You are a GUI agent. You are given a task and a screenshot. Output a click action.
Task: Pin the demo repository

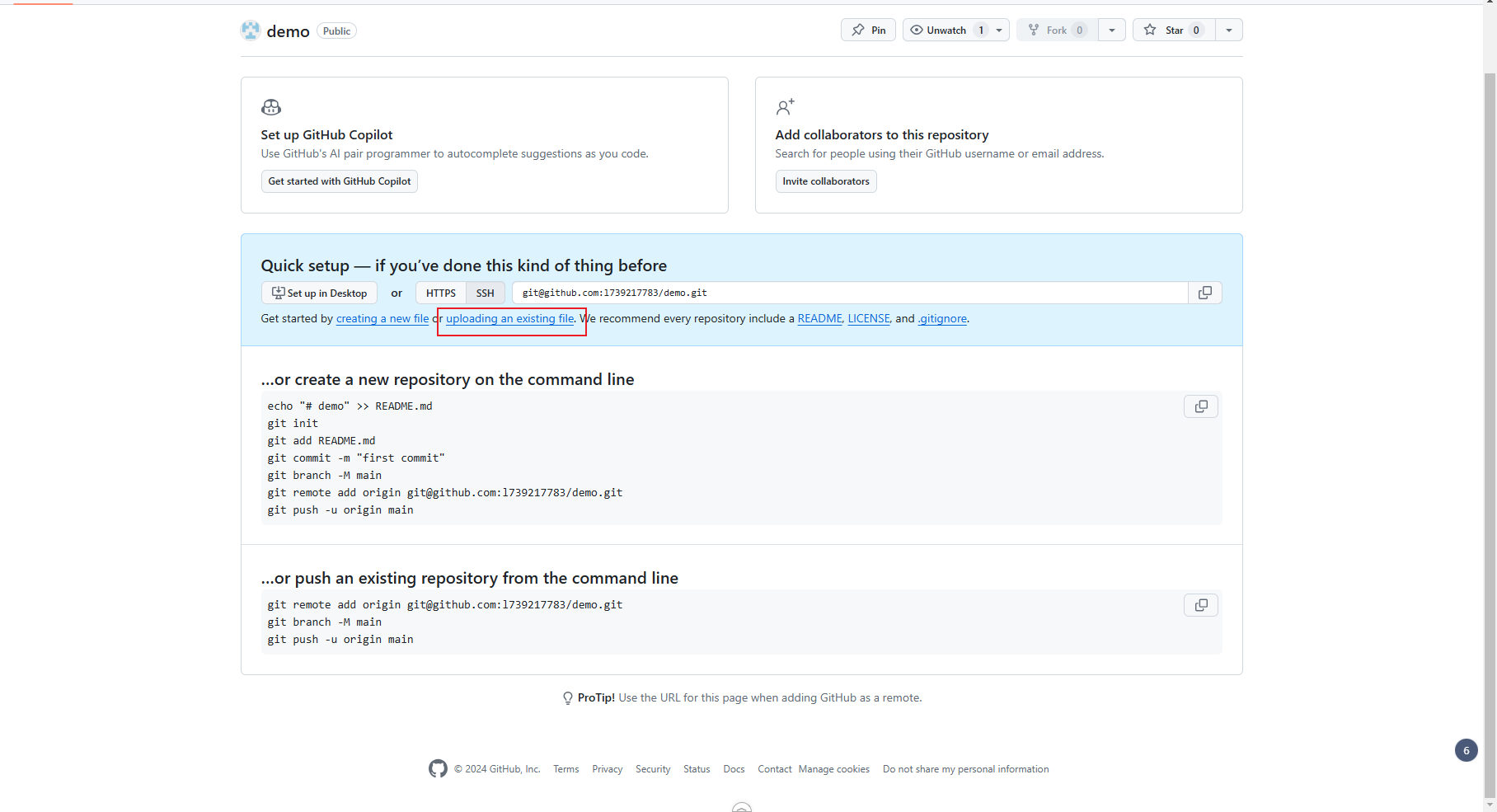pyautogui.click(x=868, y=31)
